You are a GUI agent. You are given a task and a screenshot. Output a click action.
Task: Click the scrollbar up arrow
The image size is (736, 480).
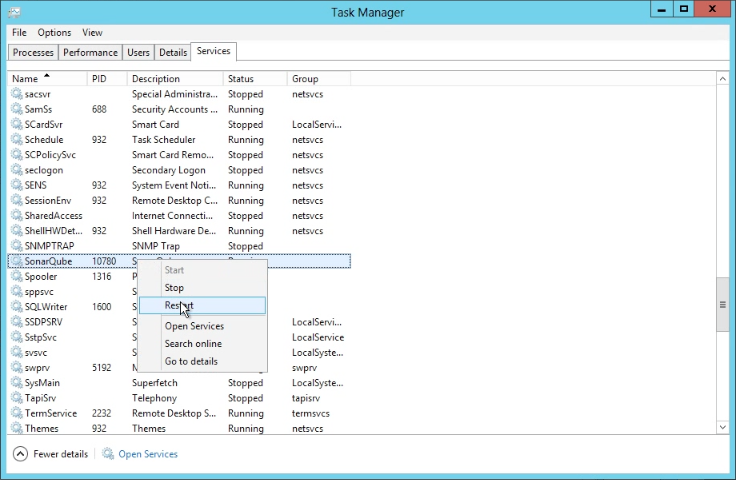(x=723, y=79)
